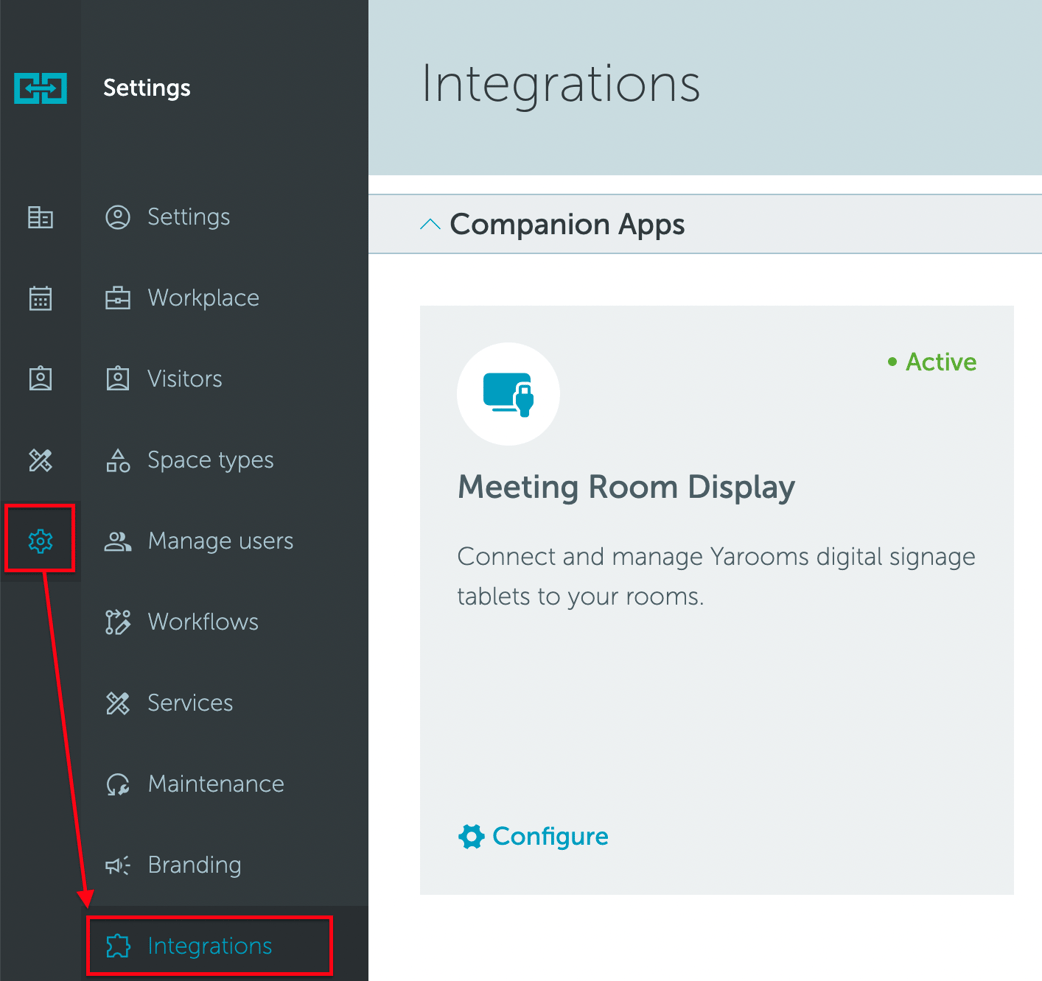
Task: Click the Meeting Room Display app icon
Action: [508, 394]
